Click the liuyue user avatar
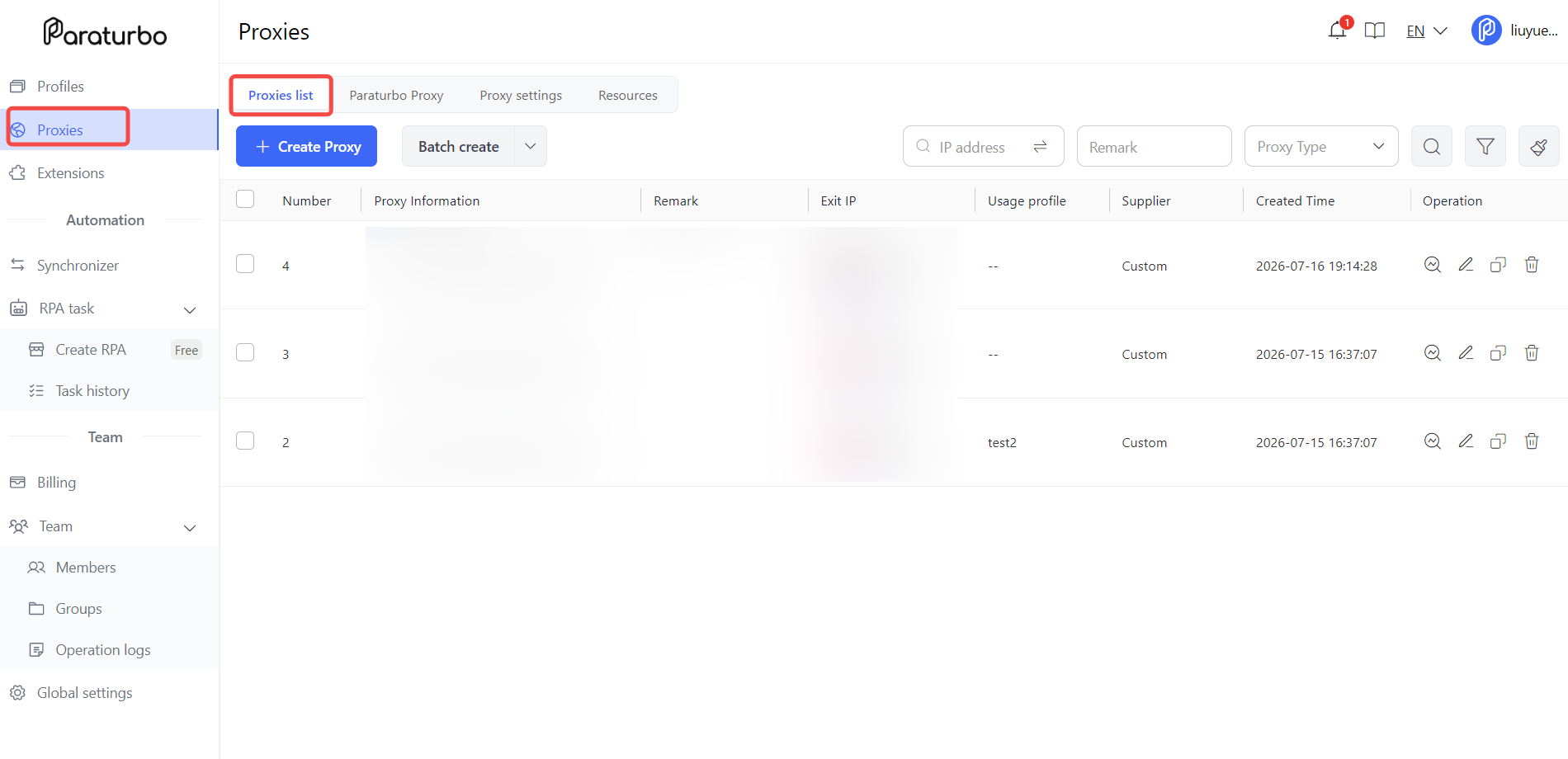This screenshot has height=759, width=1568. click(x=1486, y=31)
